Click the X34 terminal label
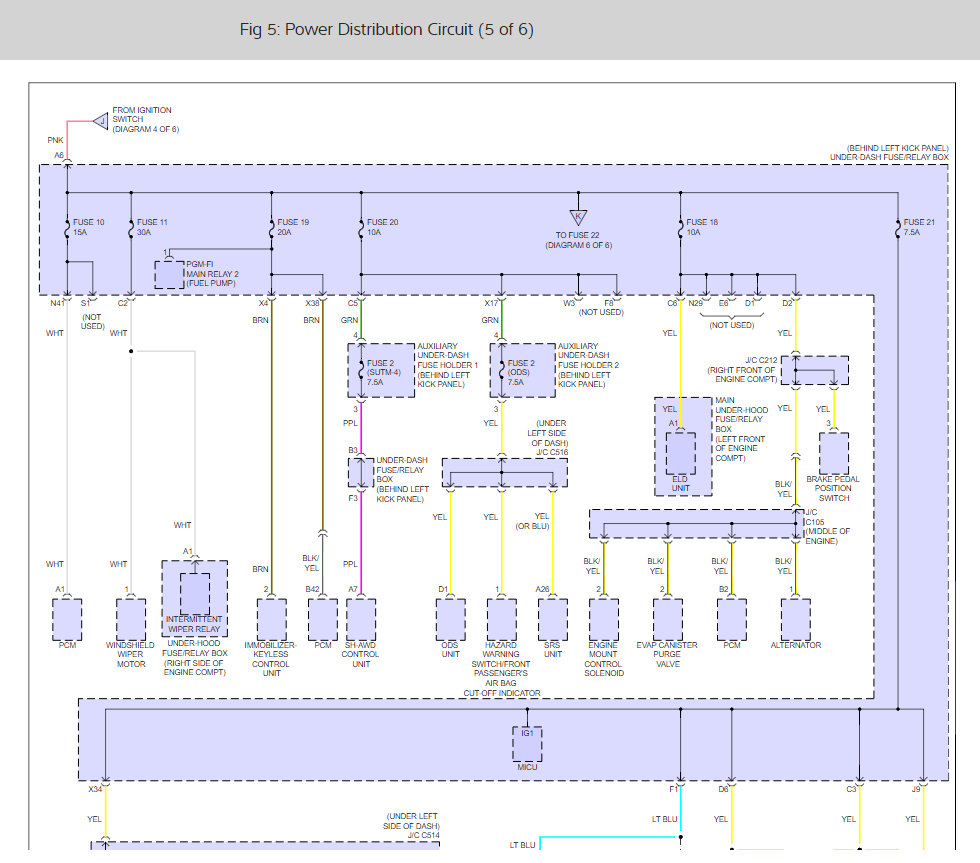 [x=95, y=789]
